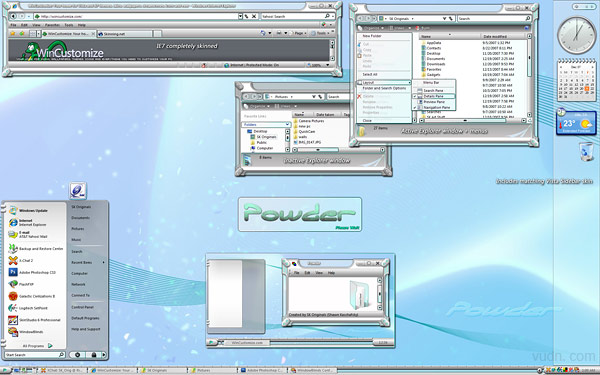Click the Start menu lock button icon
The height and width of the screenshot is (375, 600).
coord(93,355)
